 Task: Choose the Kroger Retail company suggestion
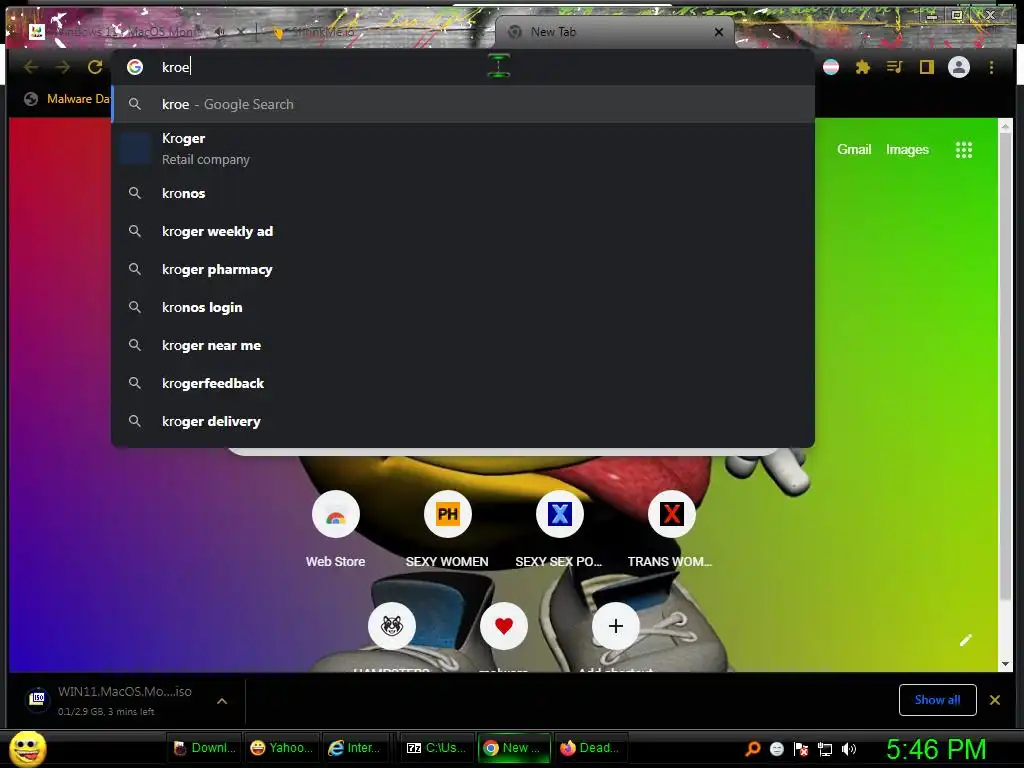(x=463, y=148)
